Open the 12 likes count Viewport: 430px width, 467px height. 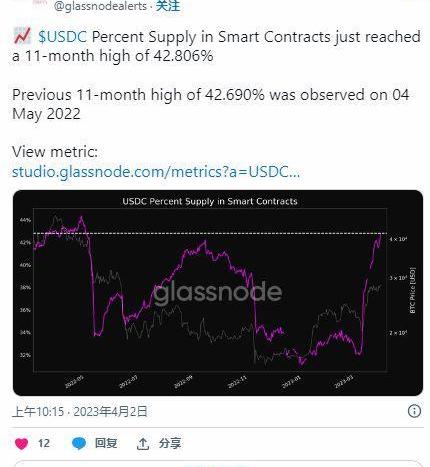[44, 444]
